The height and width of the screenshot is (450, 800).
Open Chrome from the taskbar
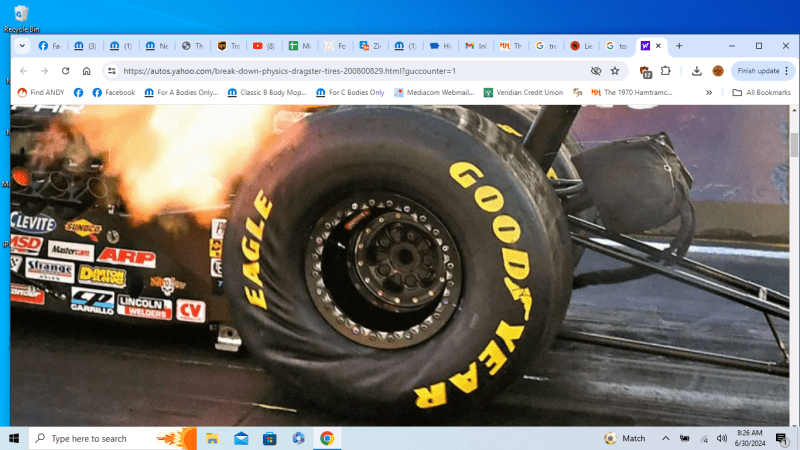[327, 438]
